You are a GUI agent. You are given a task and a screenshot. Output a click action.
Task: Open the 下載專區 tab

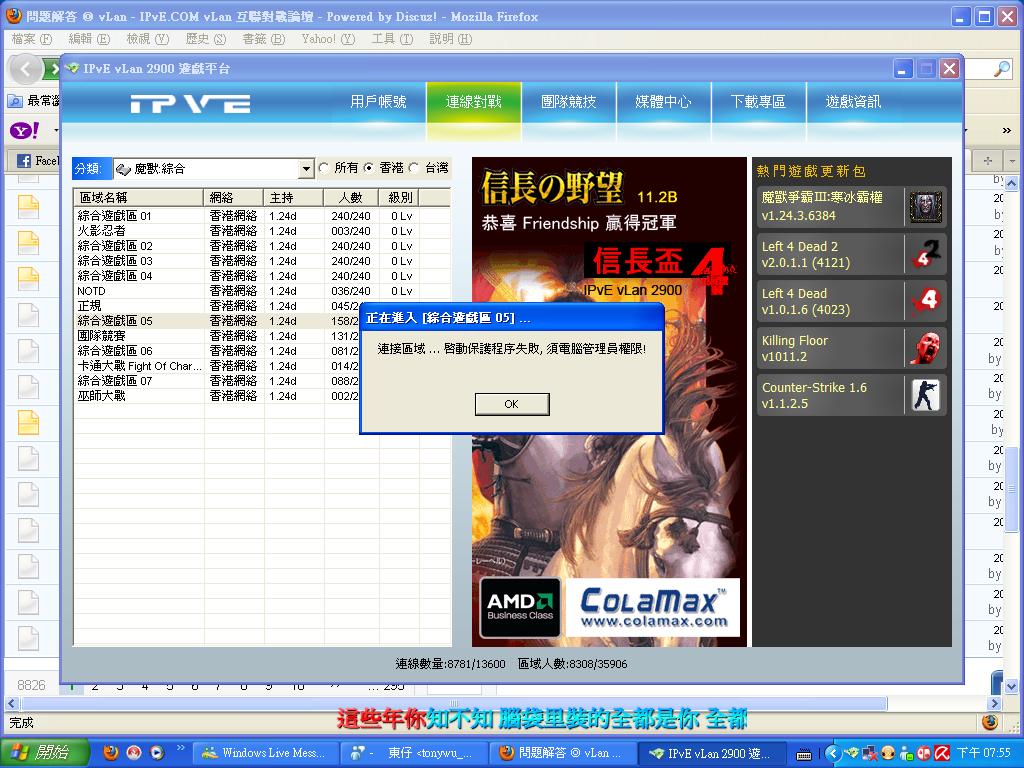click(758, 102)
